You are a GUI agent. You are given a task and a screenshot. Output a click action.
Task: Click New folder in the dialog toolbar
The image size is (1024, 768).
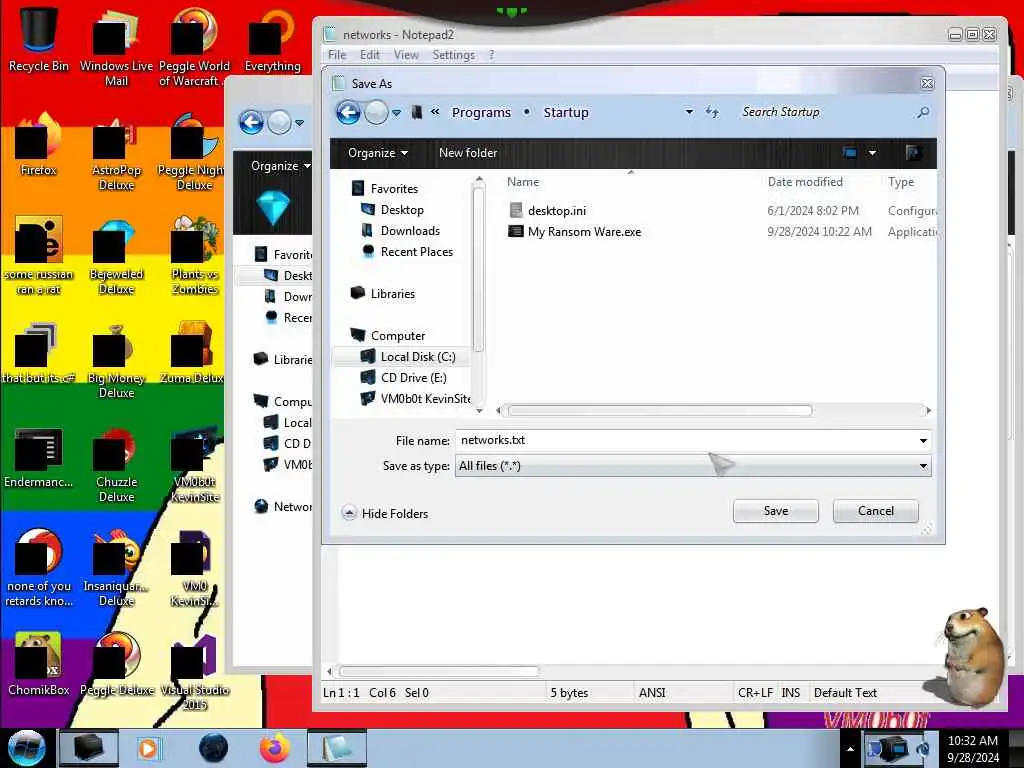pos(468,153)
